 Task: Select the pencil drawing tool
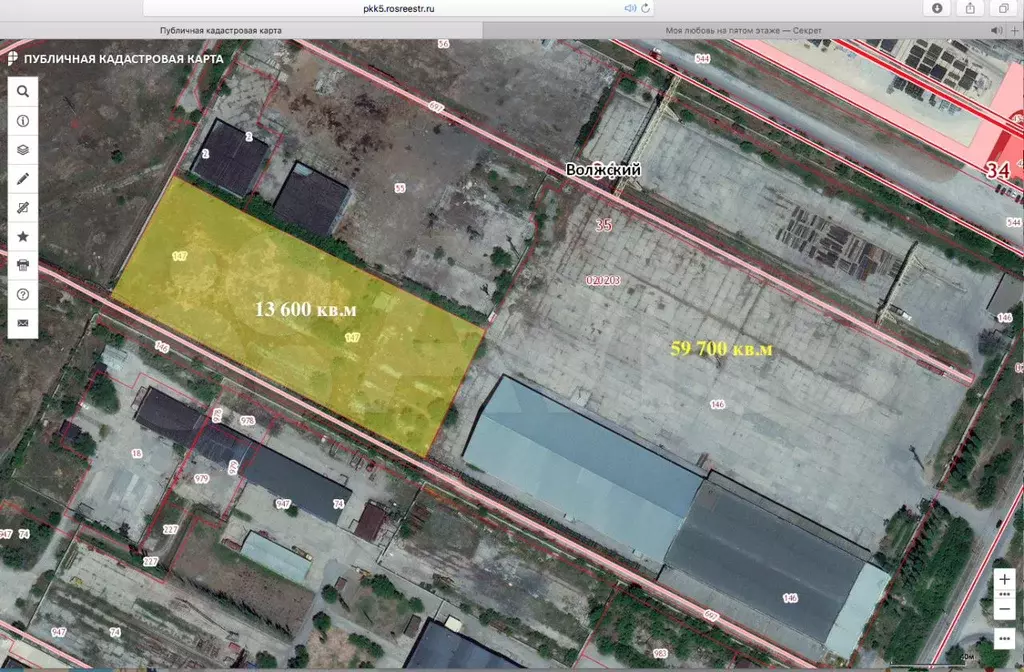(x=23, y=179)
